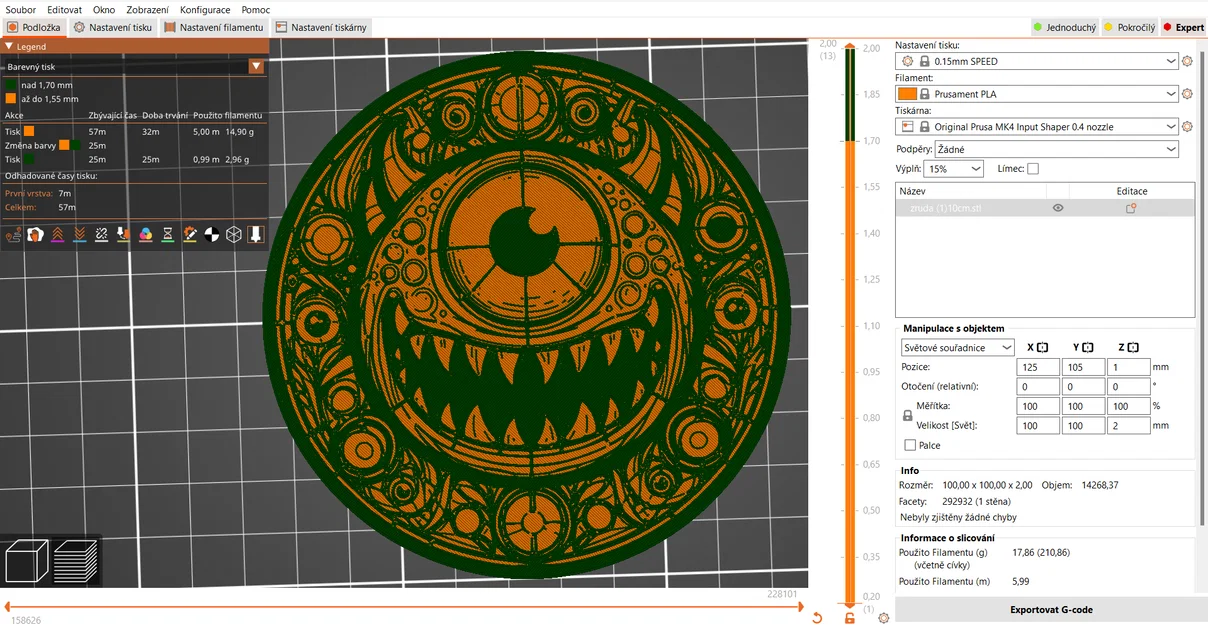1208x625 pixels.
Task: Toggle custom G-codes icon in legend
Action: (x=189, y=234)
